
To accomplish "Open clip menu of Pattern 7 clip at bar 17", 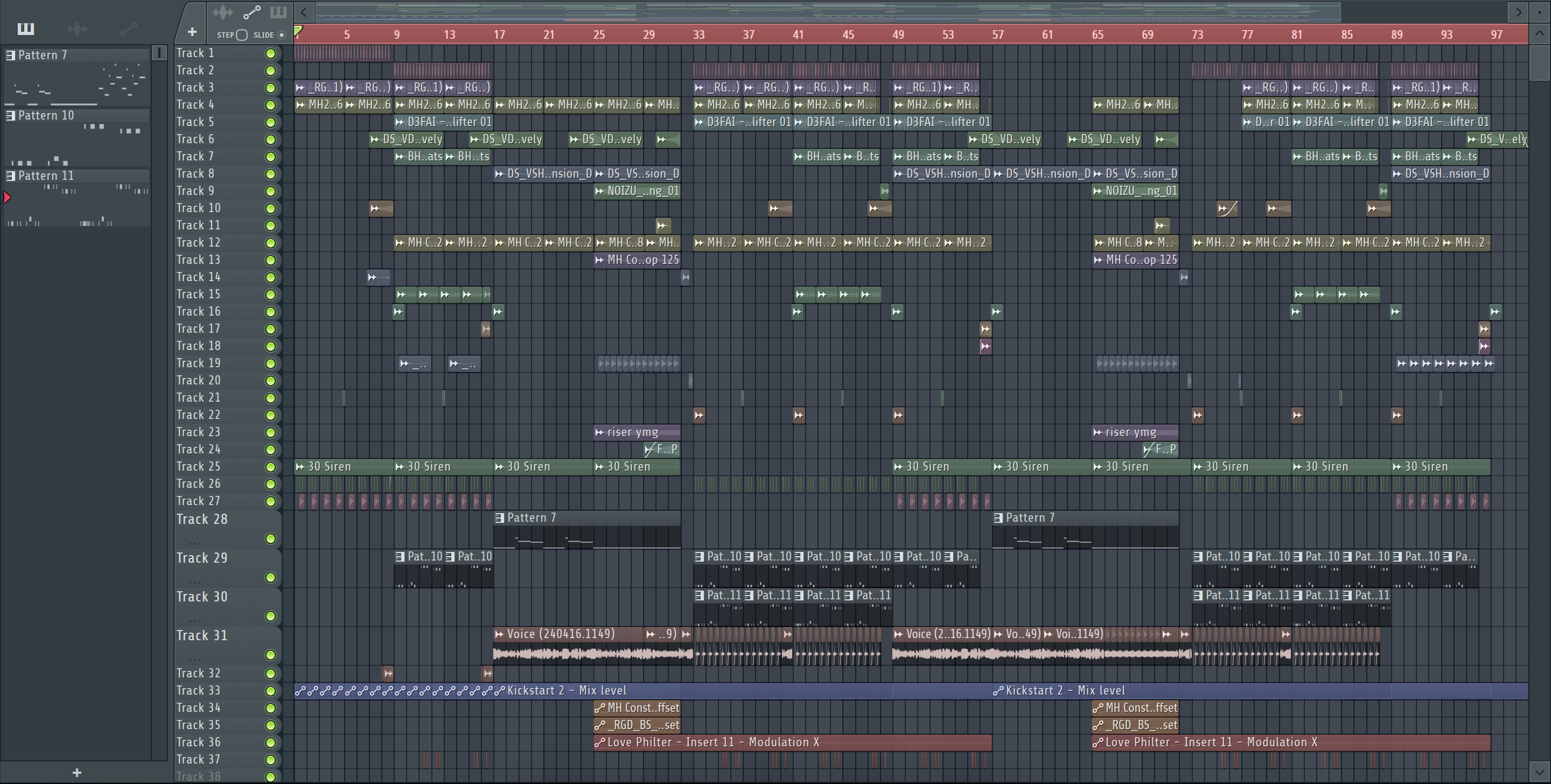I will coord(499,518).
